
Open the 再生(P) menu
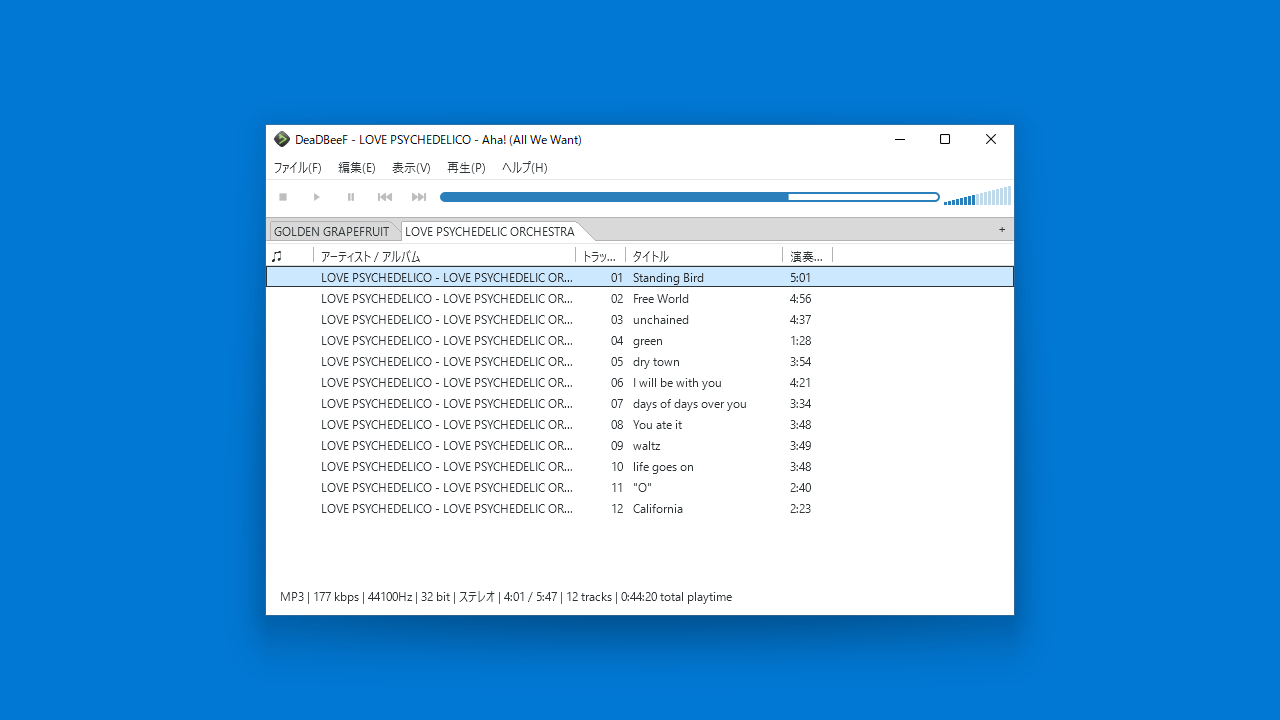coord(466,168)
